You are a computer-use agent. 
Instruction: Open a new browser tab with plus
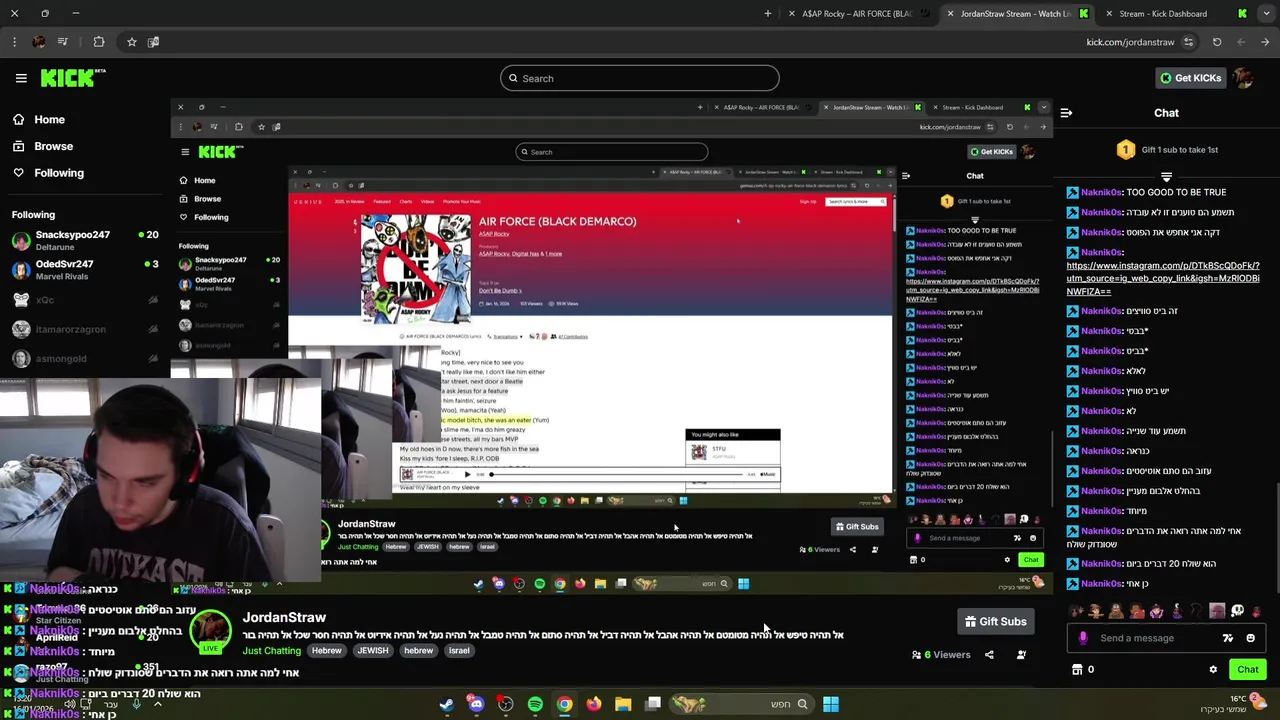pyautogui.click(x=768, y=14)
